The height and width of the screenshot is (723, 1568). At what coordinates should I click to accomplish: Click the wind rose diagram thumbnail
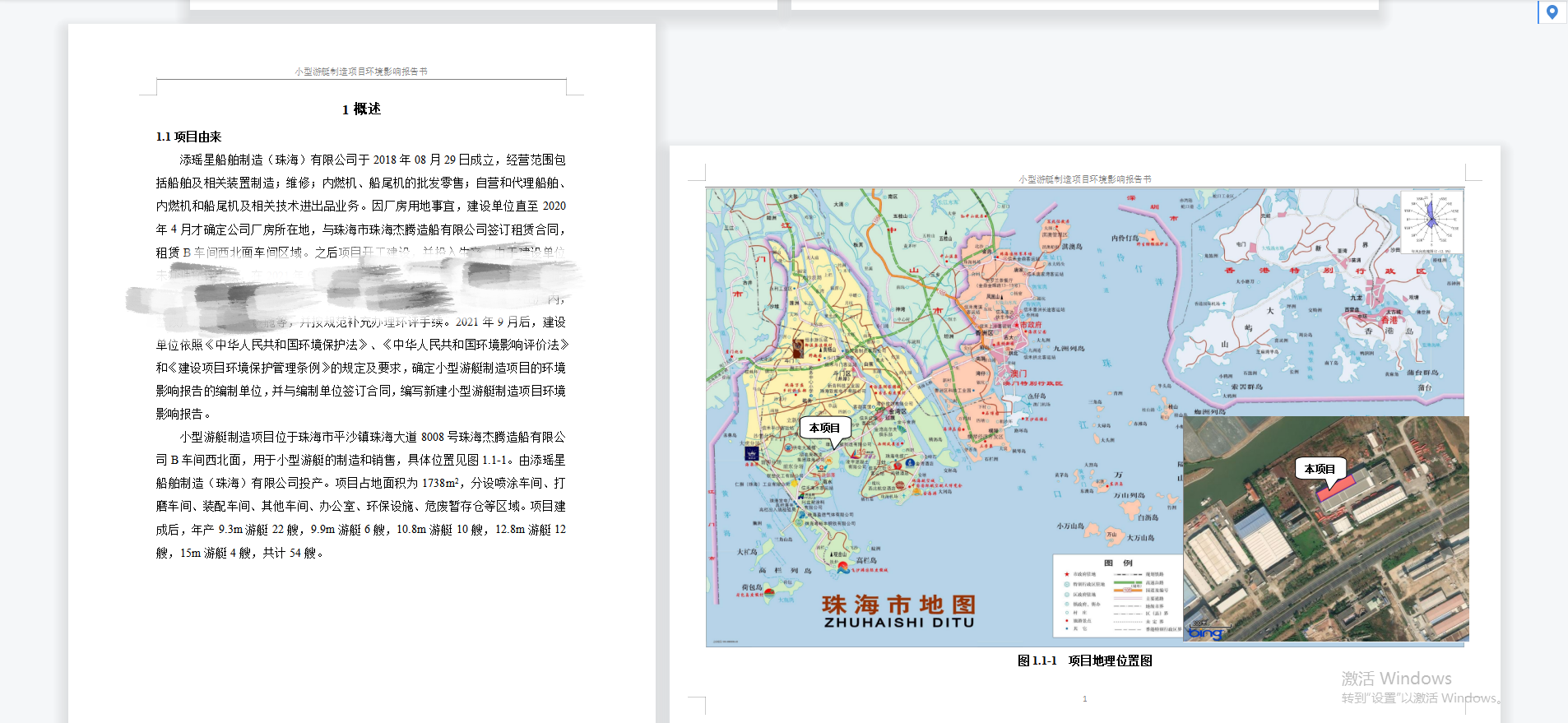[1431, 222]
